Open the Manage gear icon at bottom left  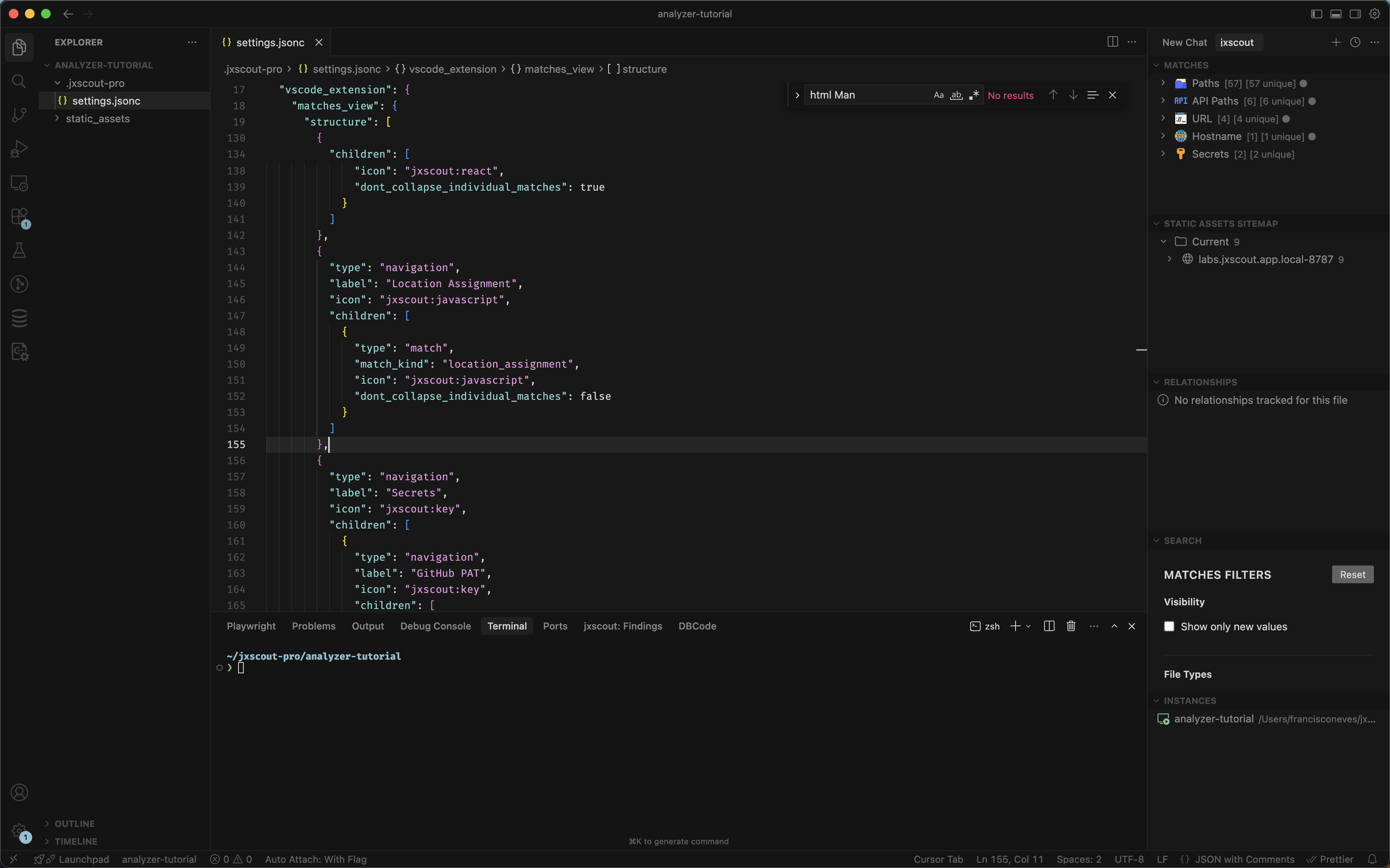click(x=19, y=831)
